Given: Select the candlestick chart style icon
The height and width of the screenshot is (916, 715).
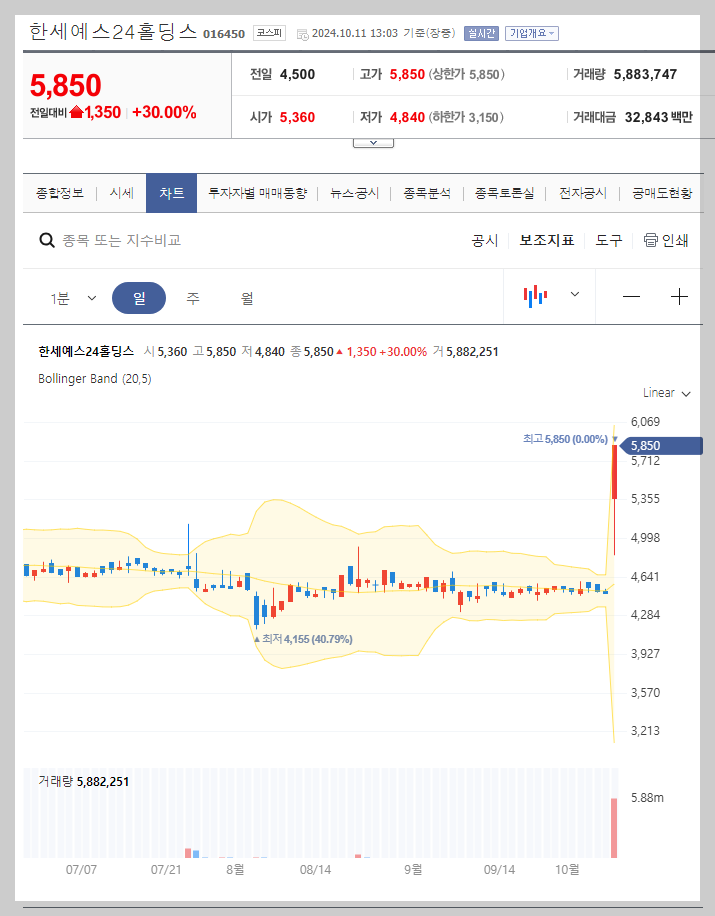Looking at the screenshot, I should pos(534,296).
